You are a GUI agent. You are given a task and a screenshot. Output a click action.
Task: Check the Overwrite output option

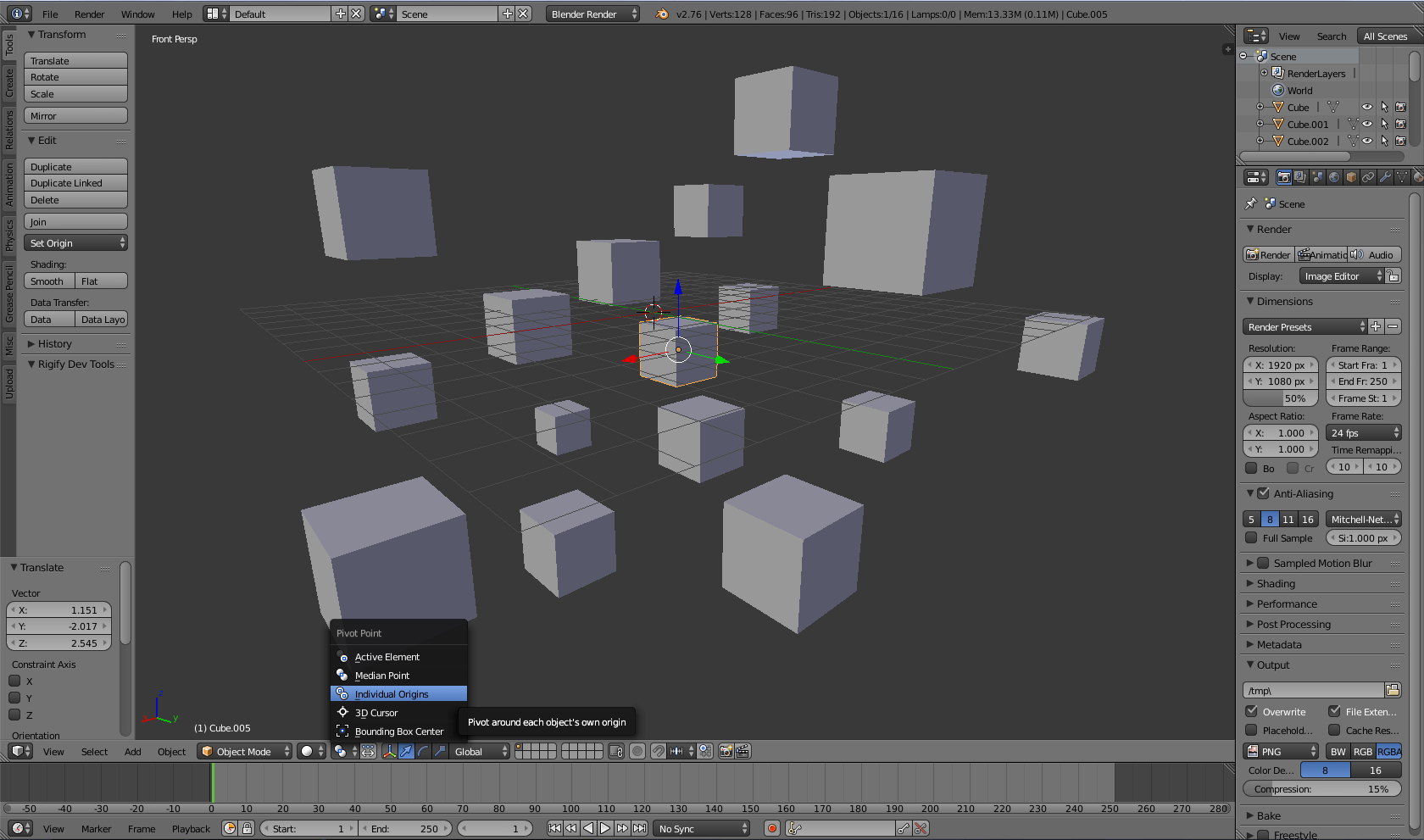pyautogui.click(x=1251, y=712)
